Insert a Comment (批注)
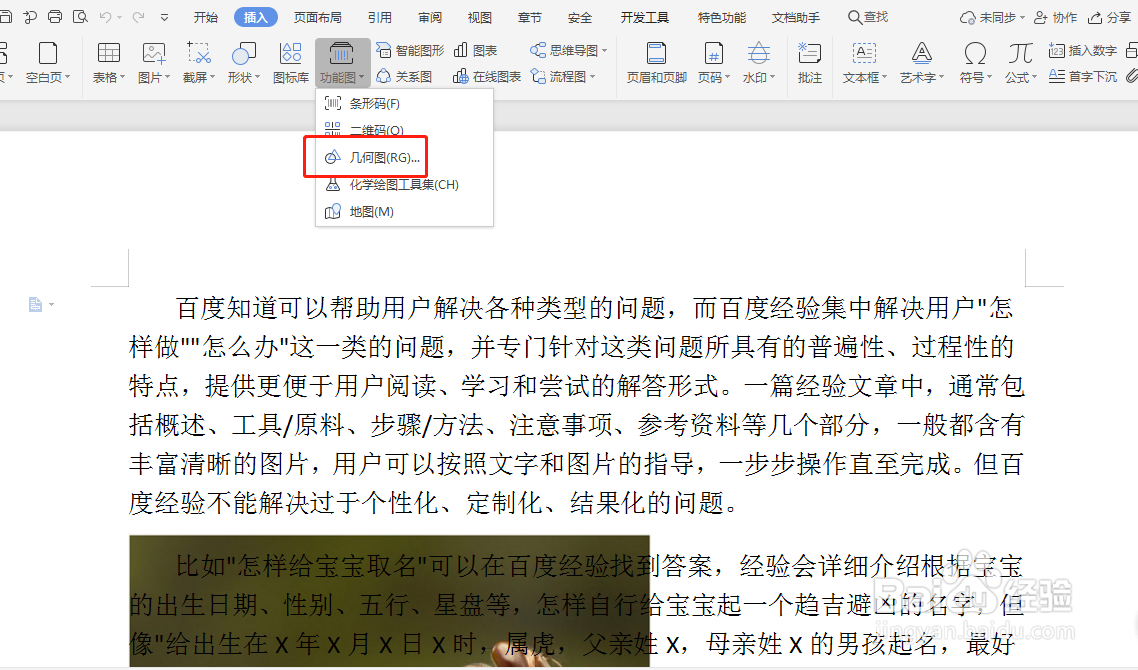Image resolution: width=1138 pixels, height=670 pixels. [809, 62]
